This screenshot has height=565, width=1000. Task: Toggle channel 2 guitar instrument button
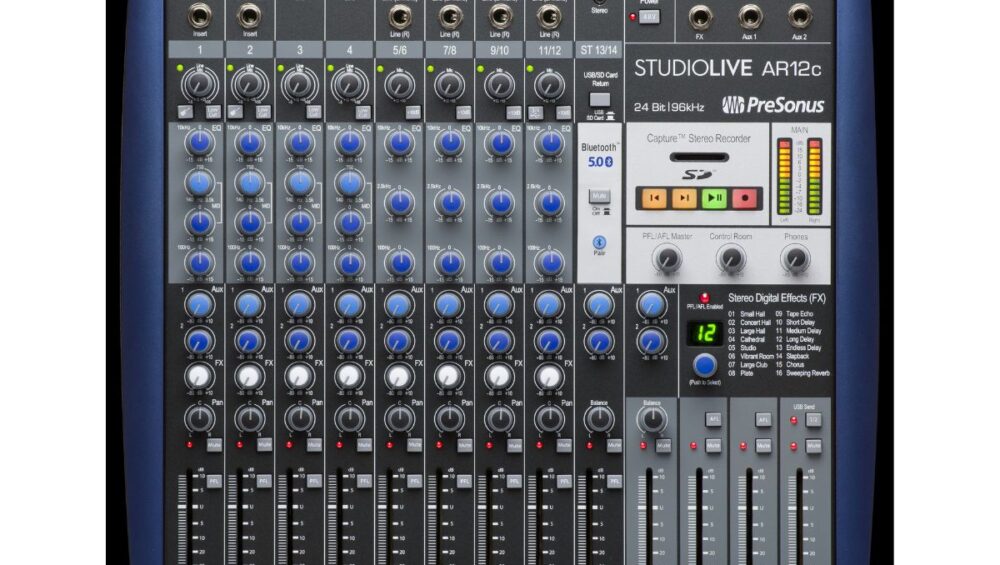[235, 112]
